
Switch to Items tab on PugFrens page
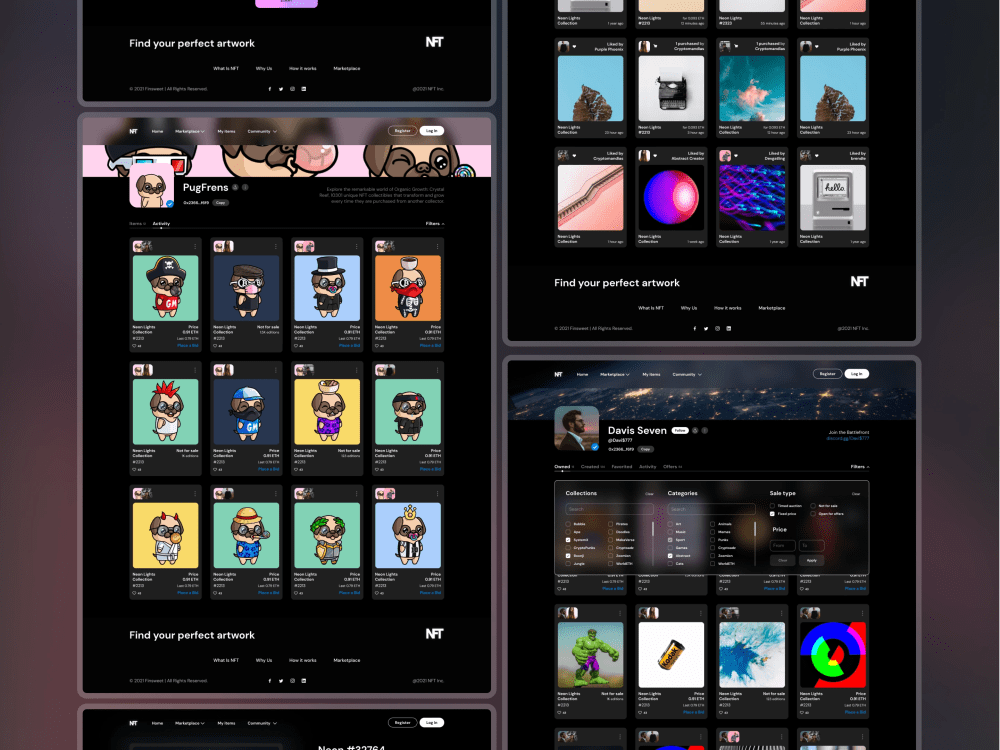pyautogui.click(x=137, y=224)
